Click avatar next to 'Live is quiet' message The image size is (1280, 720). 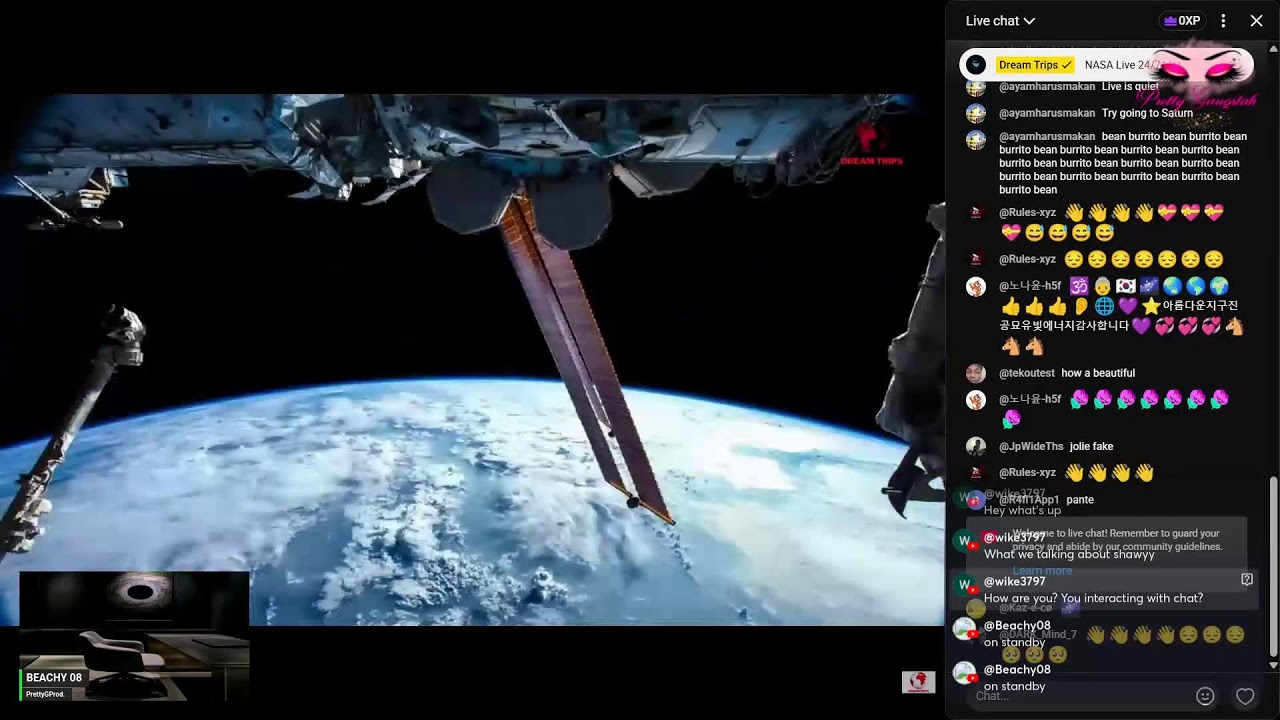coord(976,87)
